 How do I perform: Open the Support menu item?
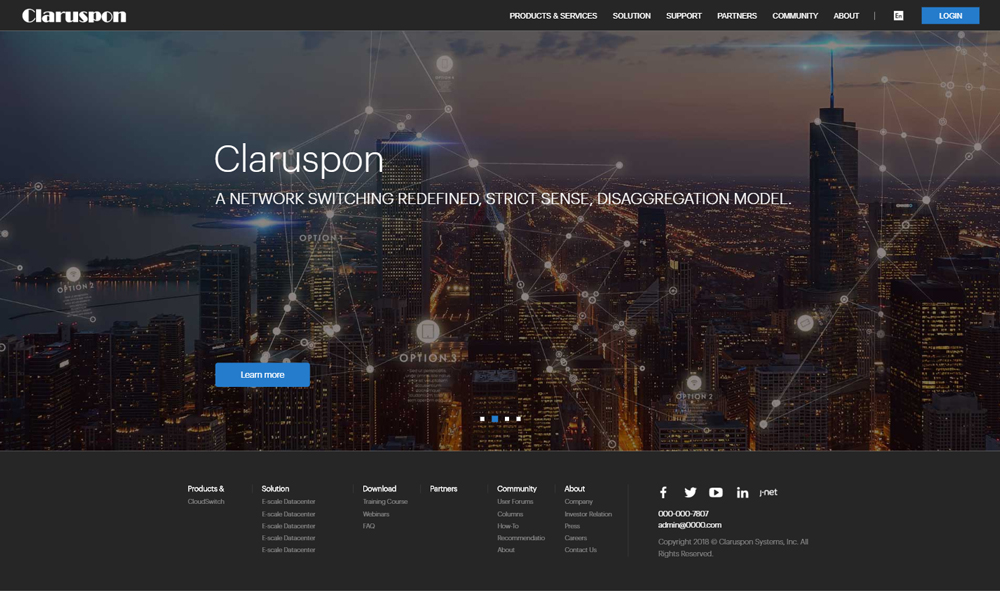[684, 16]
